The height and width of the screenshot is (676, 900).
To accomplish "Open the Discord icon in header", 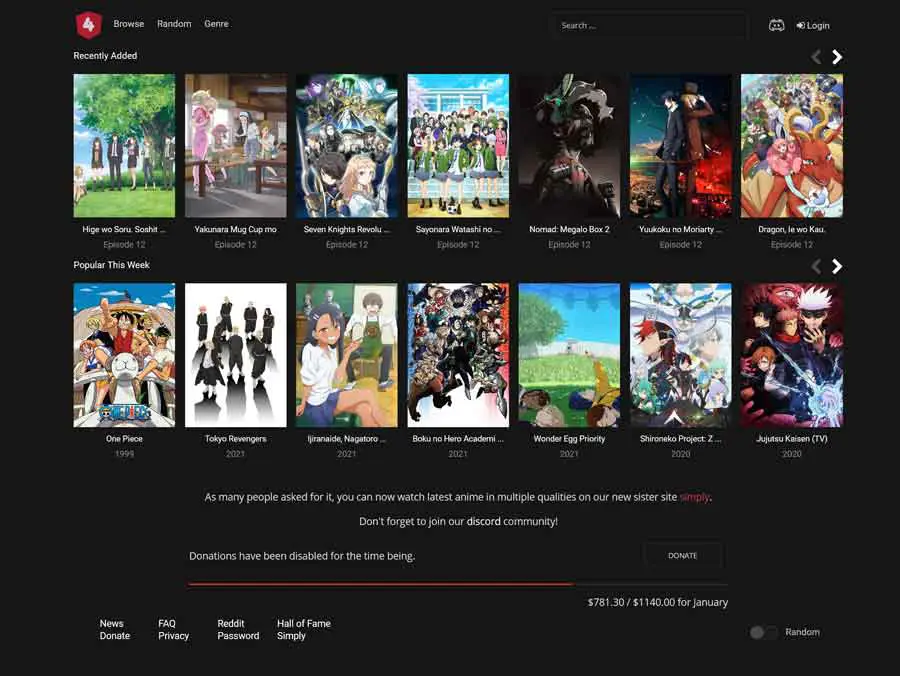I will click(x=776, y=25).
